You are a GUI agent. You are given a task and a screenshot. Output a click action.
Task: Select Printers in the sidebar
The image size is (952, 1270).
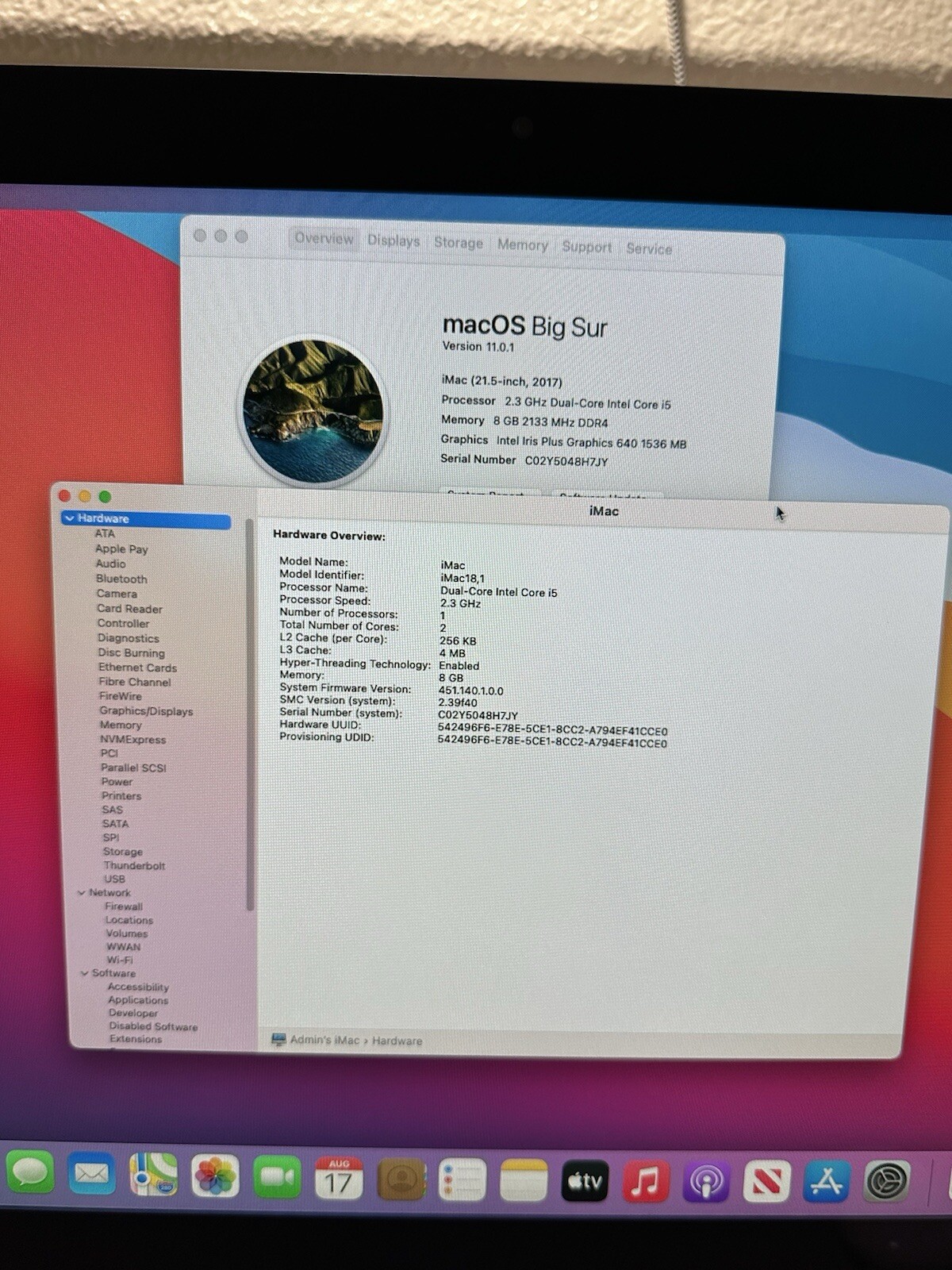pos(121,795)
